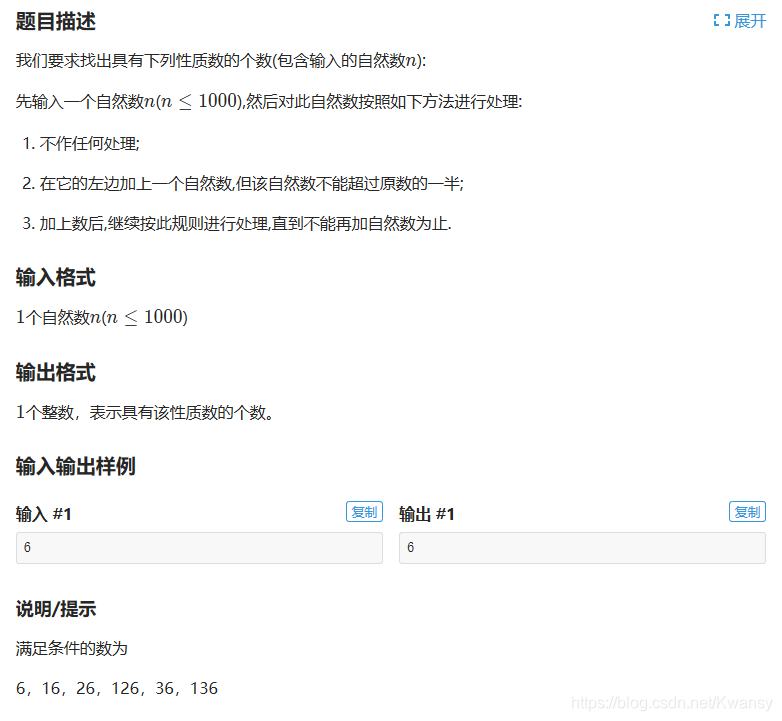Image resolution: width=782 pixels, height=721 pixels.
Task: Click the 题目描述 heading
Action: [56, 21]
